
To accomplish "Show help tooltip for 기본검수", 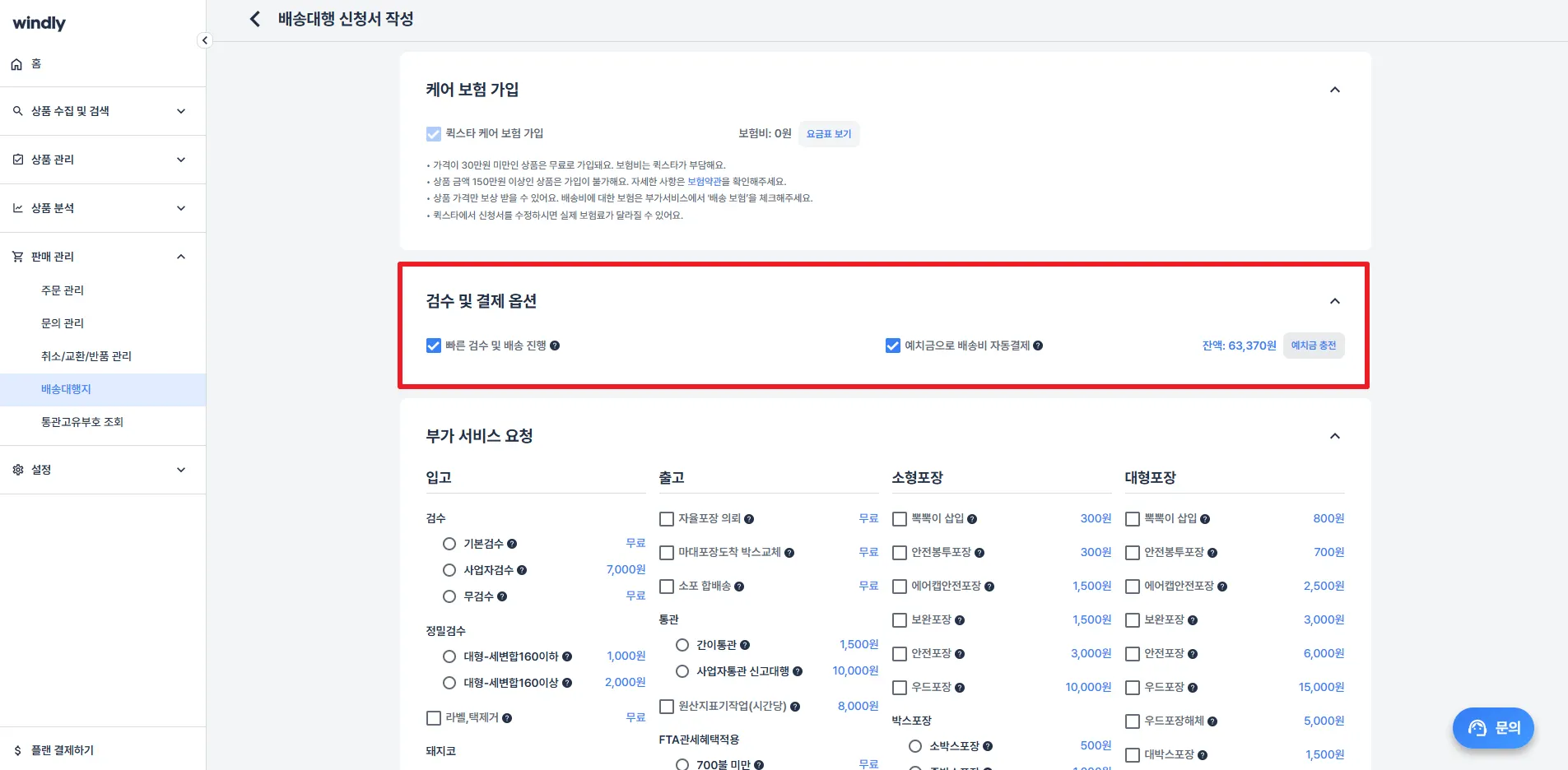I will (x=512, y=544).
